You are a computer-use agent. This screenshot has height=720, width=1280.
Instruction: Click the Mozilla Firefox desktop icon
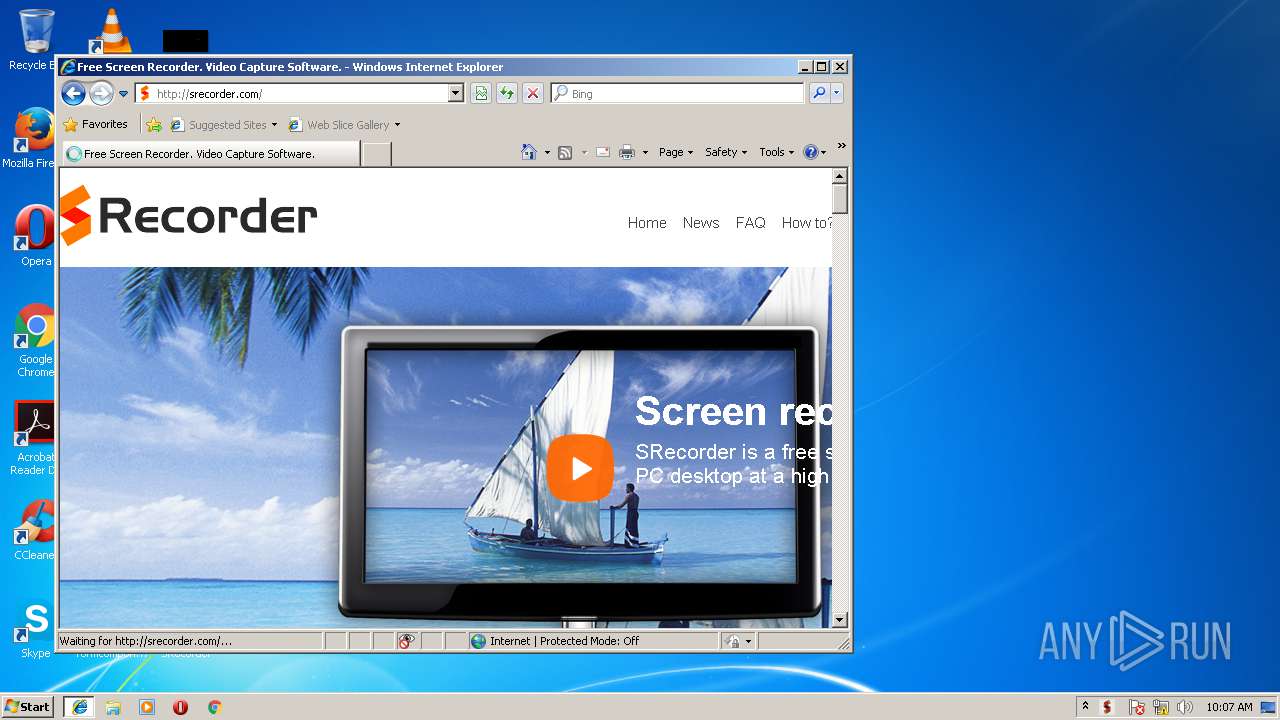[x=35, y=138]
